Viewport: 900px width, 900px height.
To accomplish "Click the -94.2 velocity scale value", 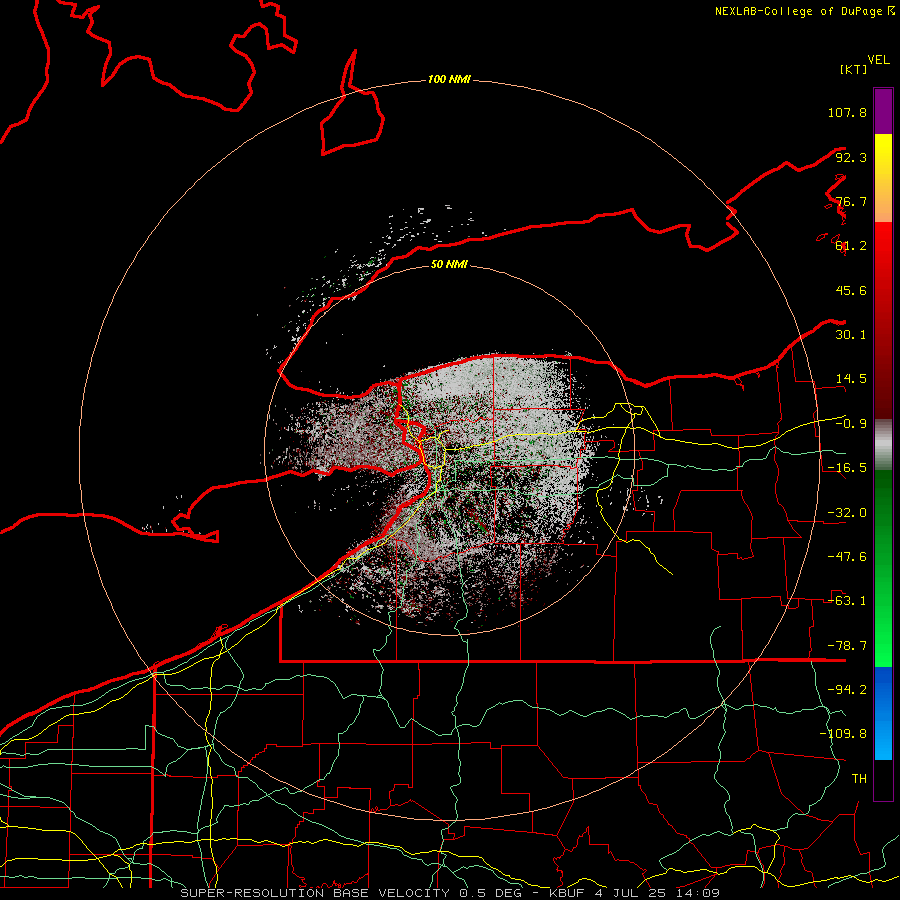I will [847, 690].
